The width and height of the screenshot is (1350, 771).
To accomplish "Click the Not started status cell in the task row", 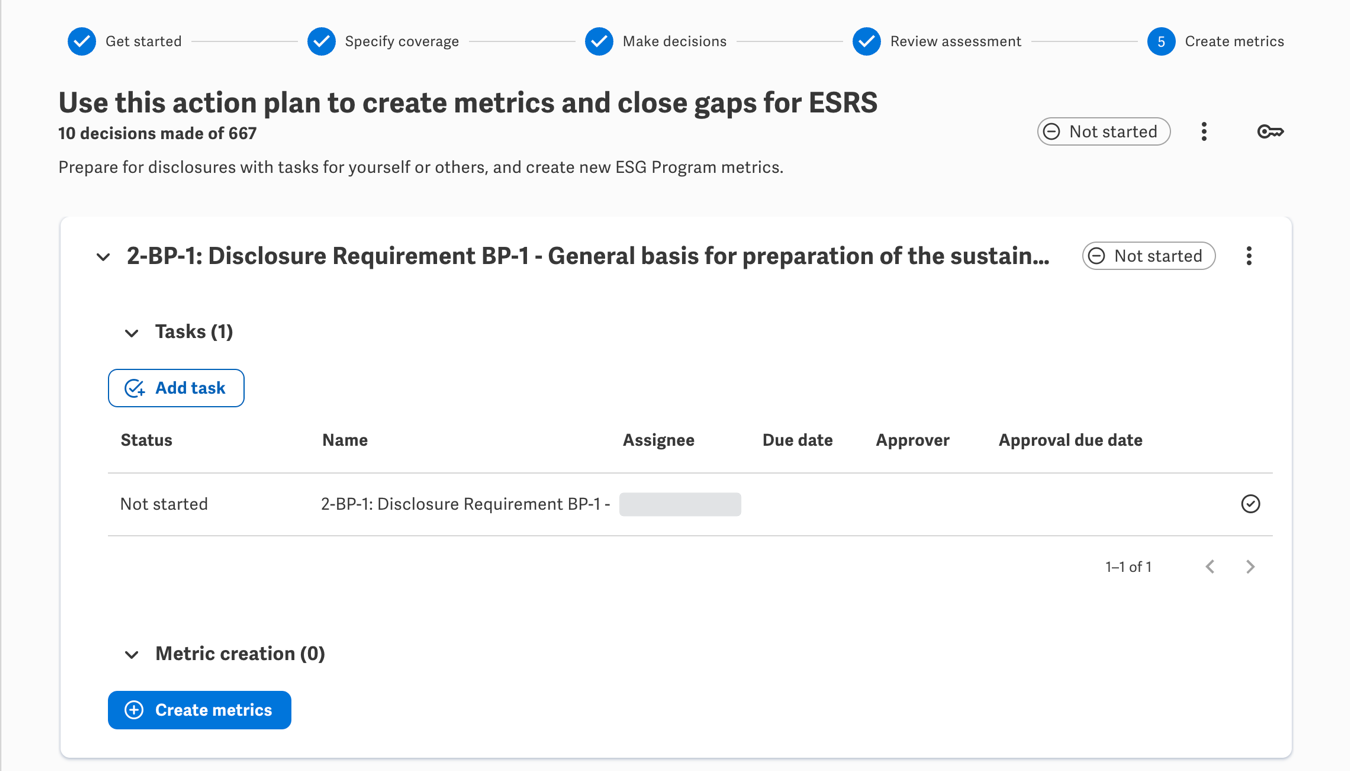I will pos(164,504).
